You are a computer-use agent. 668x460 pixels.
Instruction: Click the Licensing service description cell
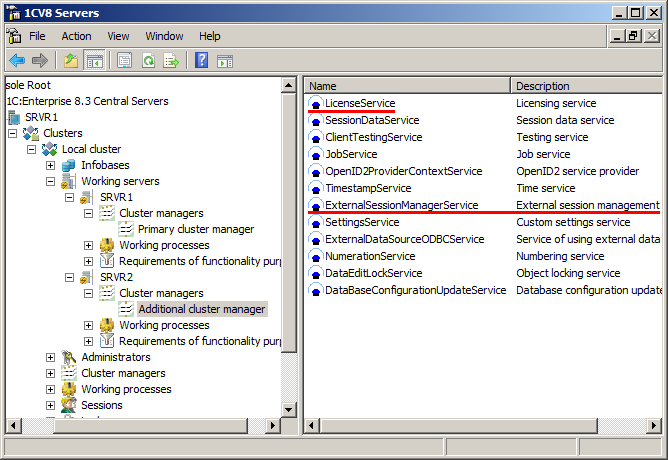[x=556, y=104]
